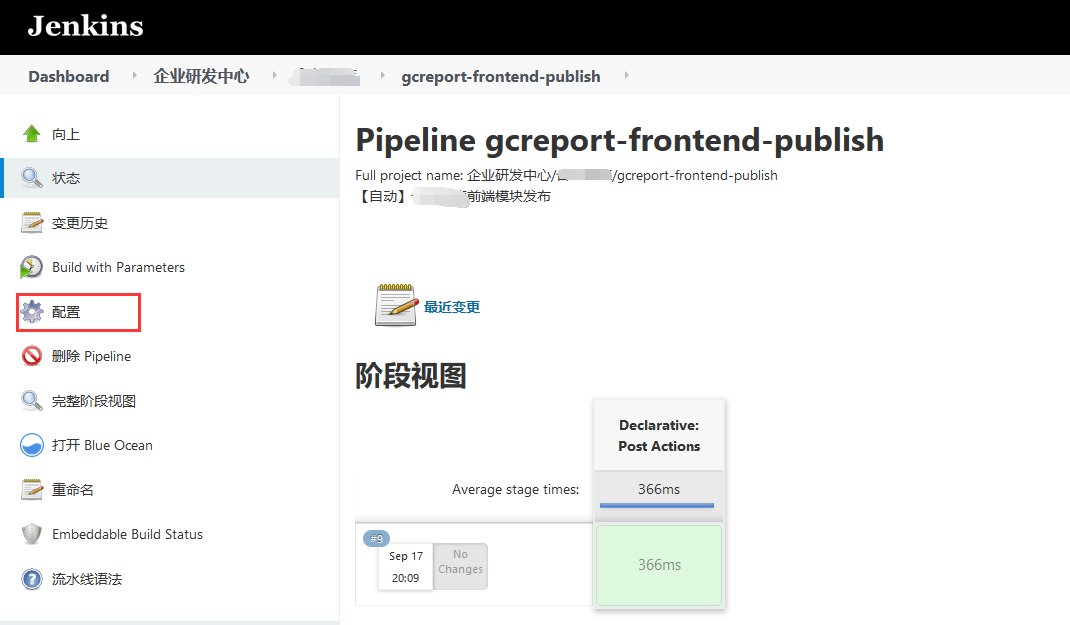Go to Dashboard in breadcrumb
Image resolution: width=1070 pixels, height=625 pixels.
(69, 76)
